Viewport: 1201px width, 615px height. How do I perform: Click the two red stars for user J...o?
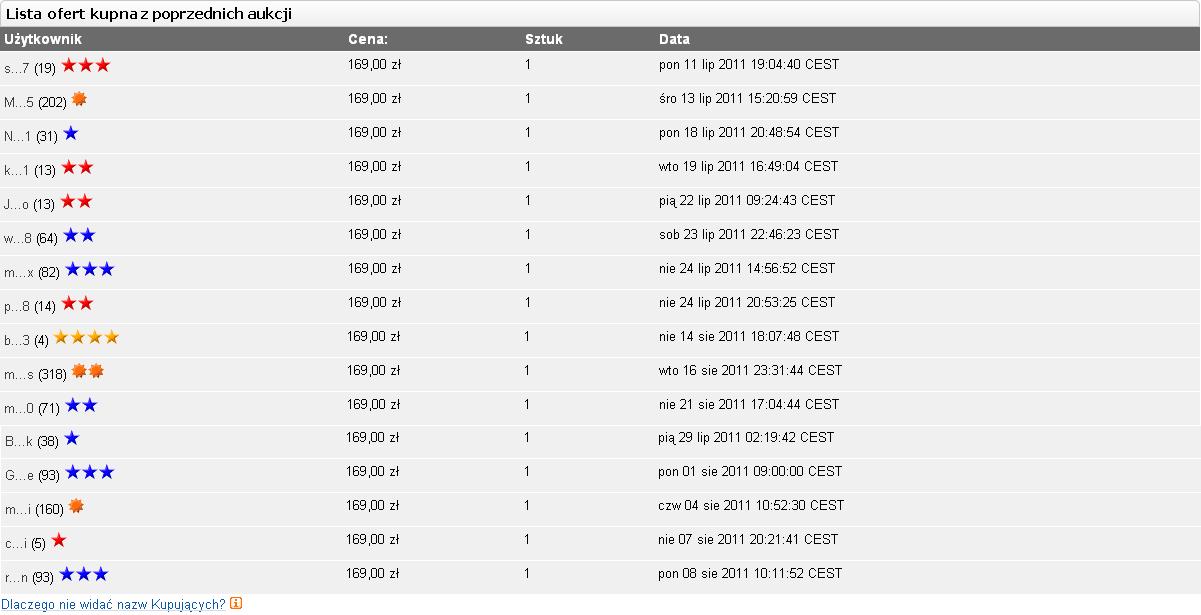(77, 201)
